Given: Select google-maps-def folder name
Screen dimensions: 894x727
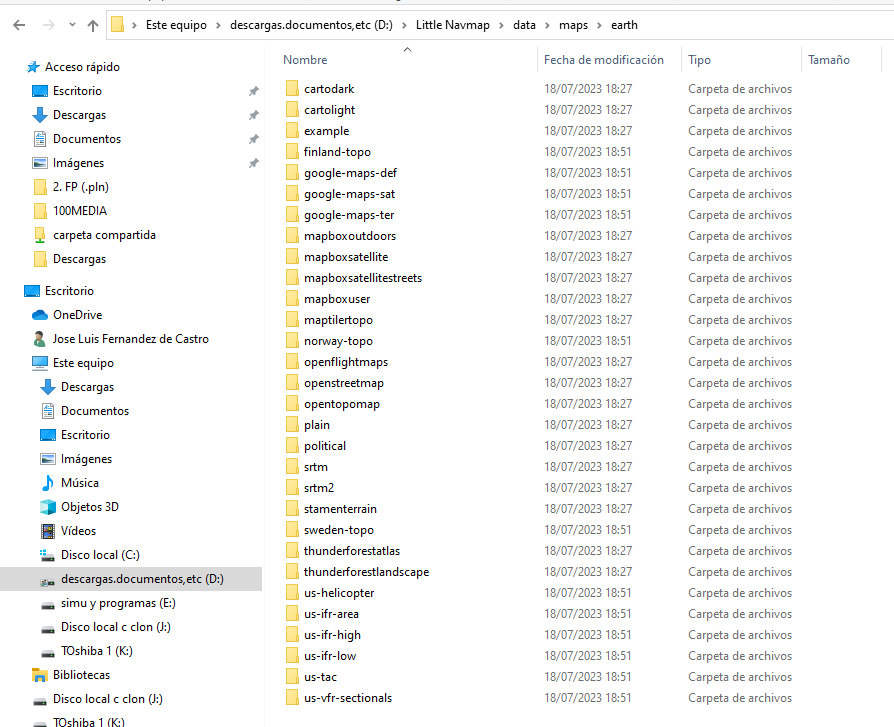Looking at the screenshot, I should tap(350, 173).
